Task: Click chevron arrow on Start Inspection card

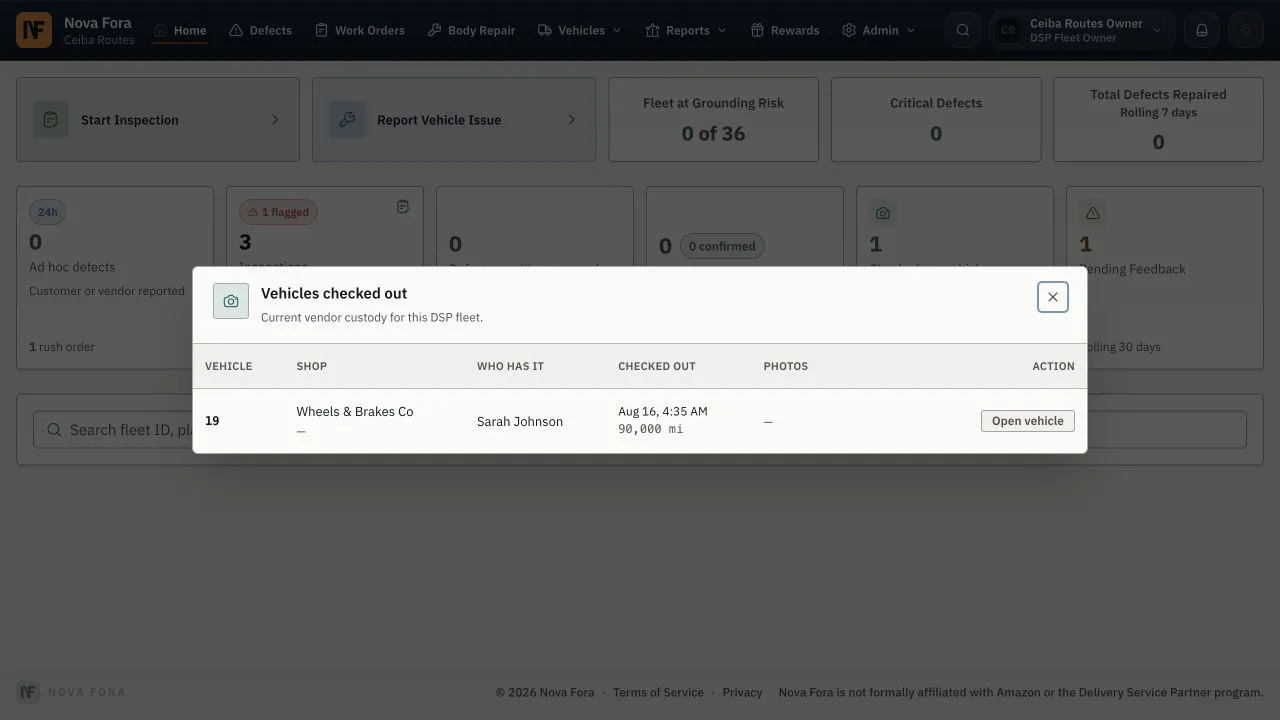Action: pyautogui.click(x=275, y=120)
